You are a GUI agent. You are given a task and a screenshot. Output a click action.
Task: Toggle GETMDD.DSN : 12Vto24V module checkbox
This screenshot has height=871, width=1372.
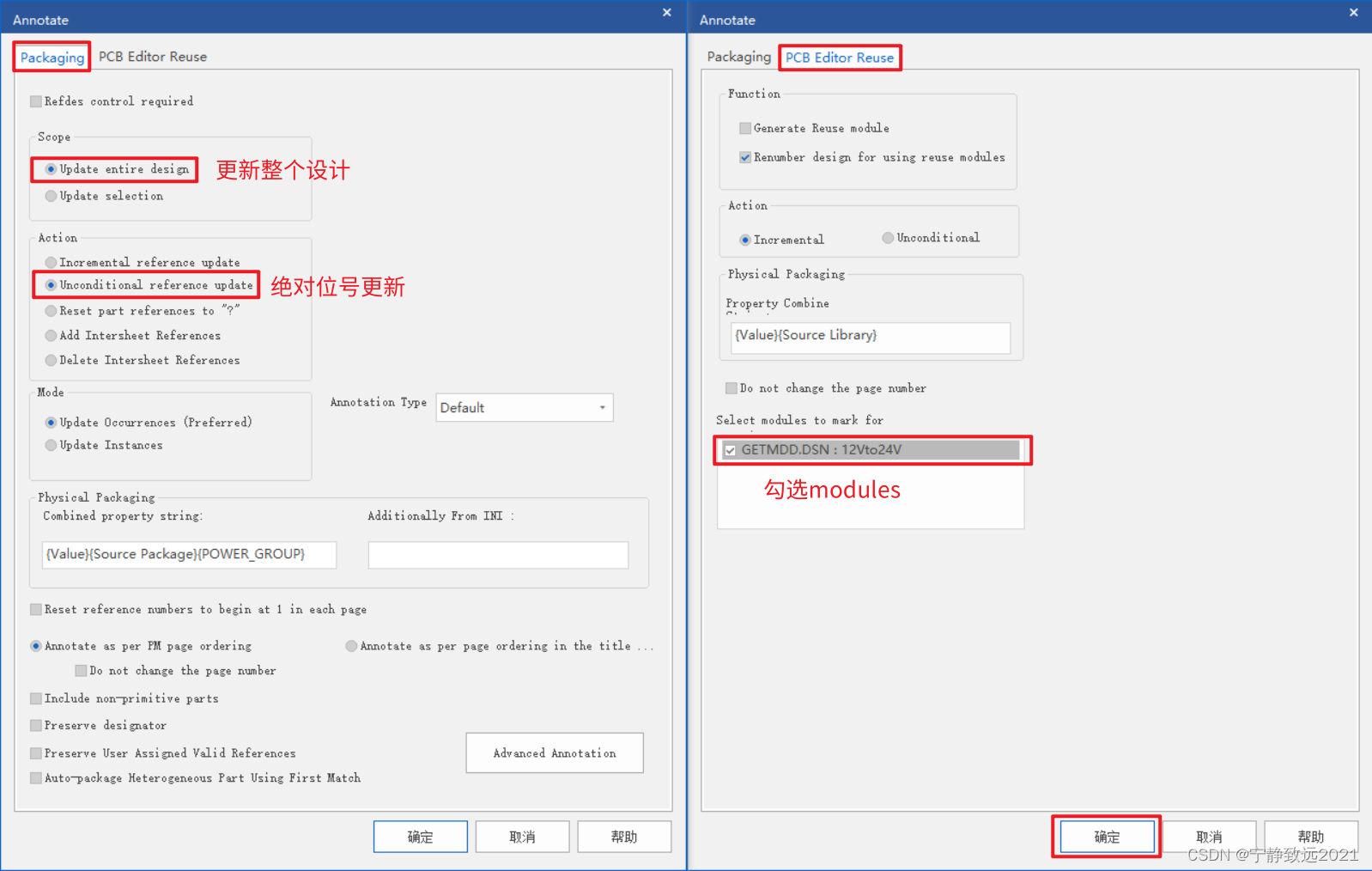tap(730, 450)
